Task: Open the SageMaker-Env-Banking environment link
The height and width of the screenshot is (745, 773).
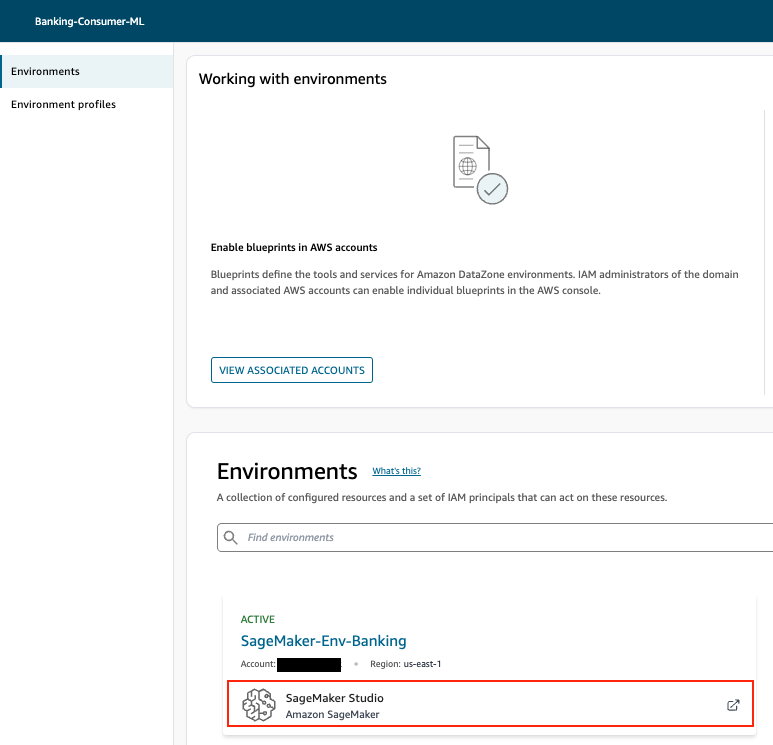Action: tap(323, 641)
